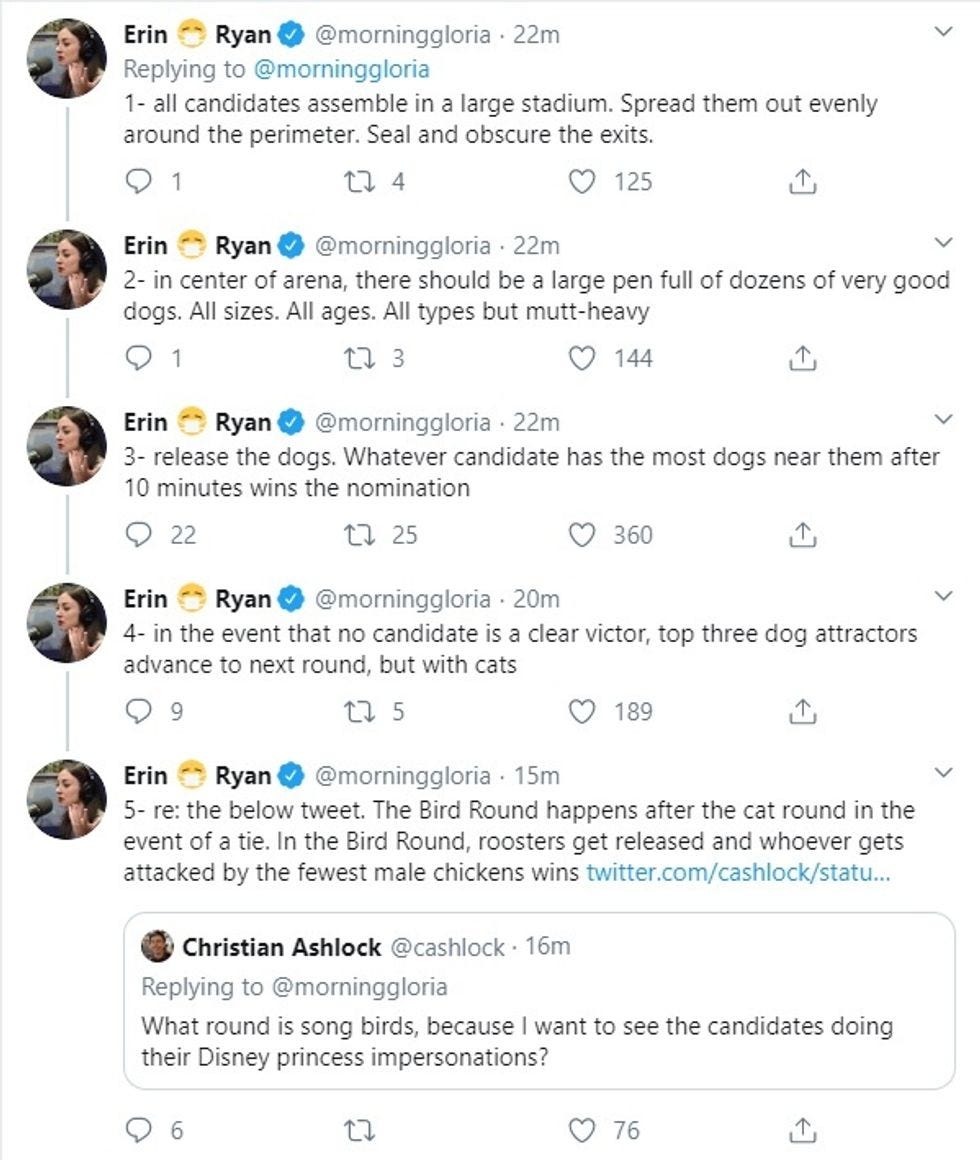Retweet the Bird Round tweet

pyautogui.click(x=357, y=1131)
